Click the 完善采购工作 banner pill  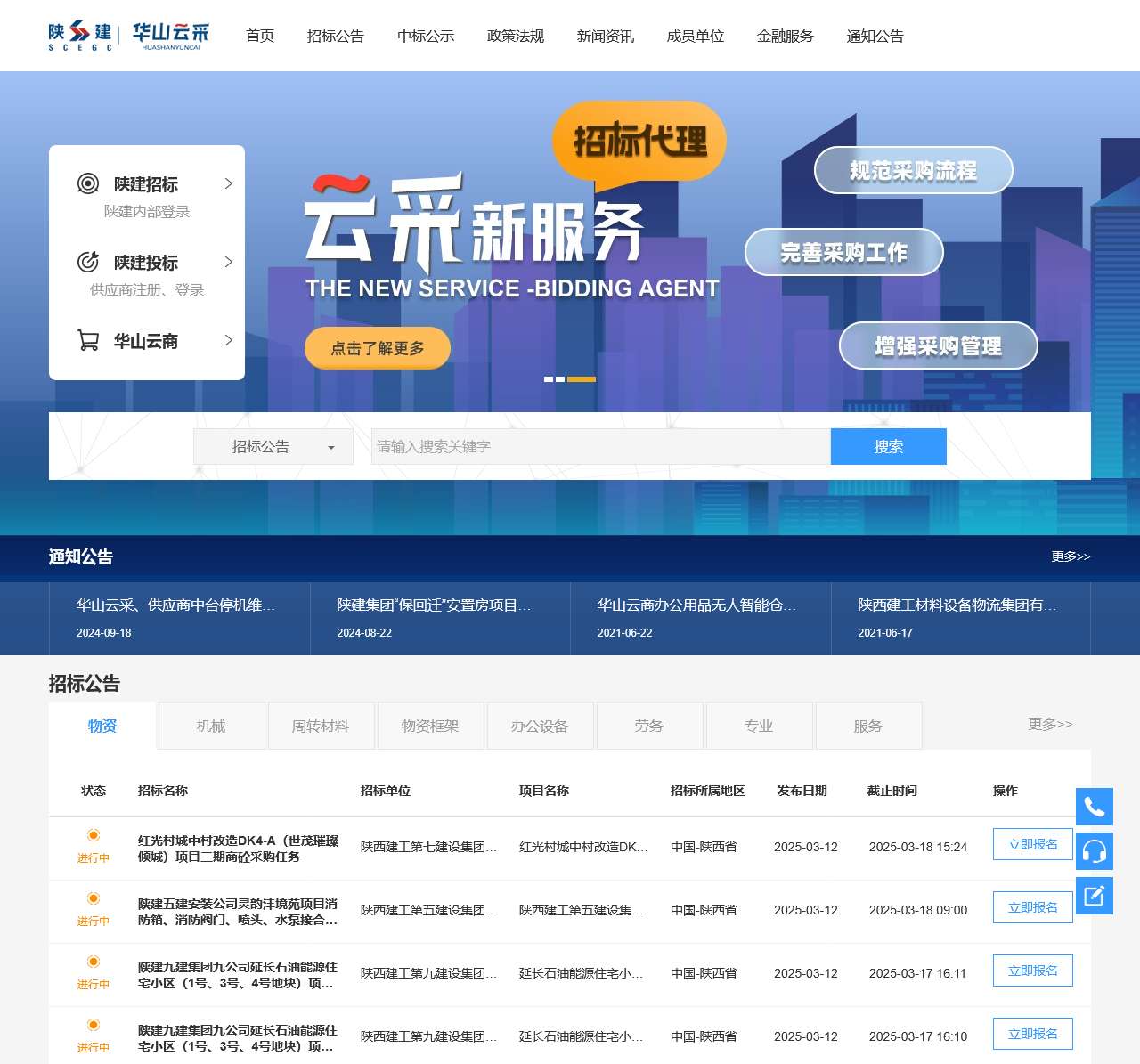pos(844,252)
